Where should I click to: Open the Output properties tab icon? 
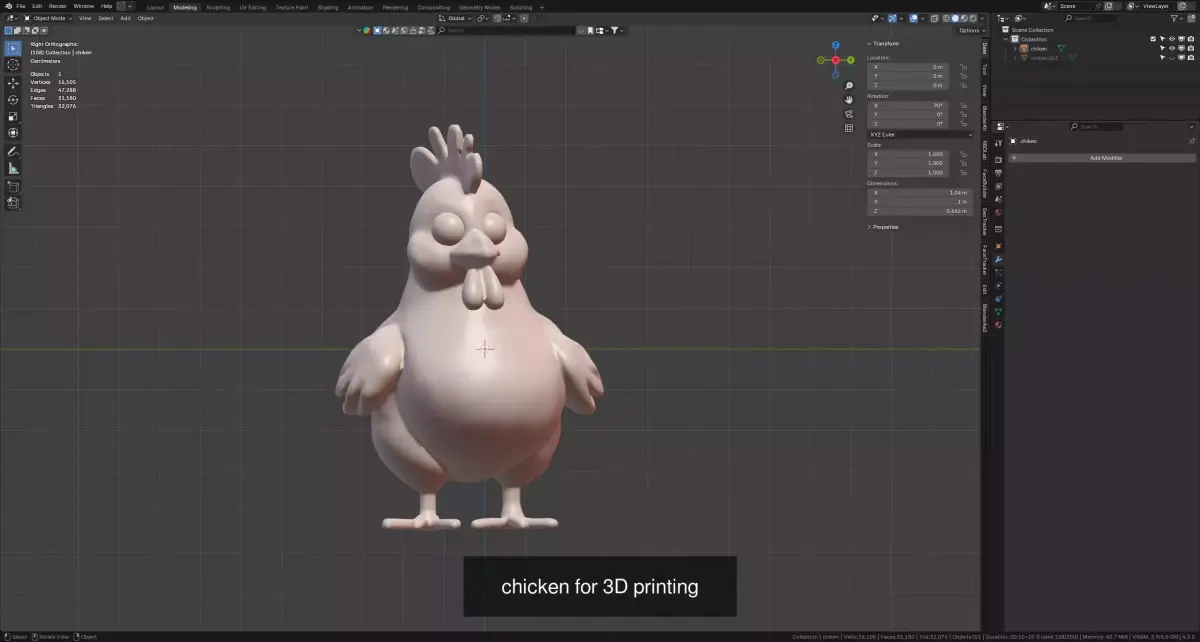[998, 173]
